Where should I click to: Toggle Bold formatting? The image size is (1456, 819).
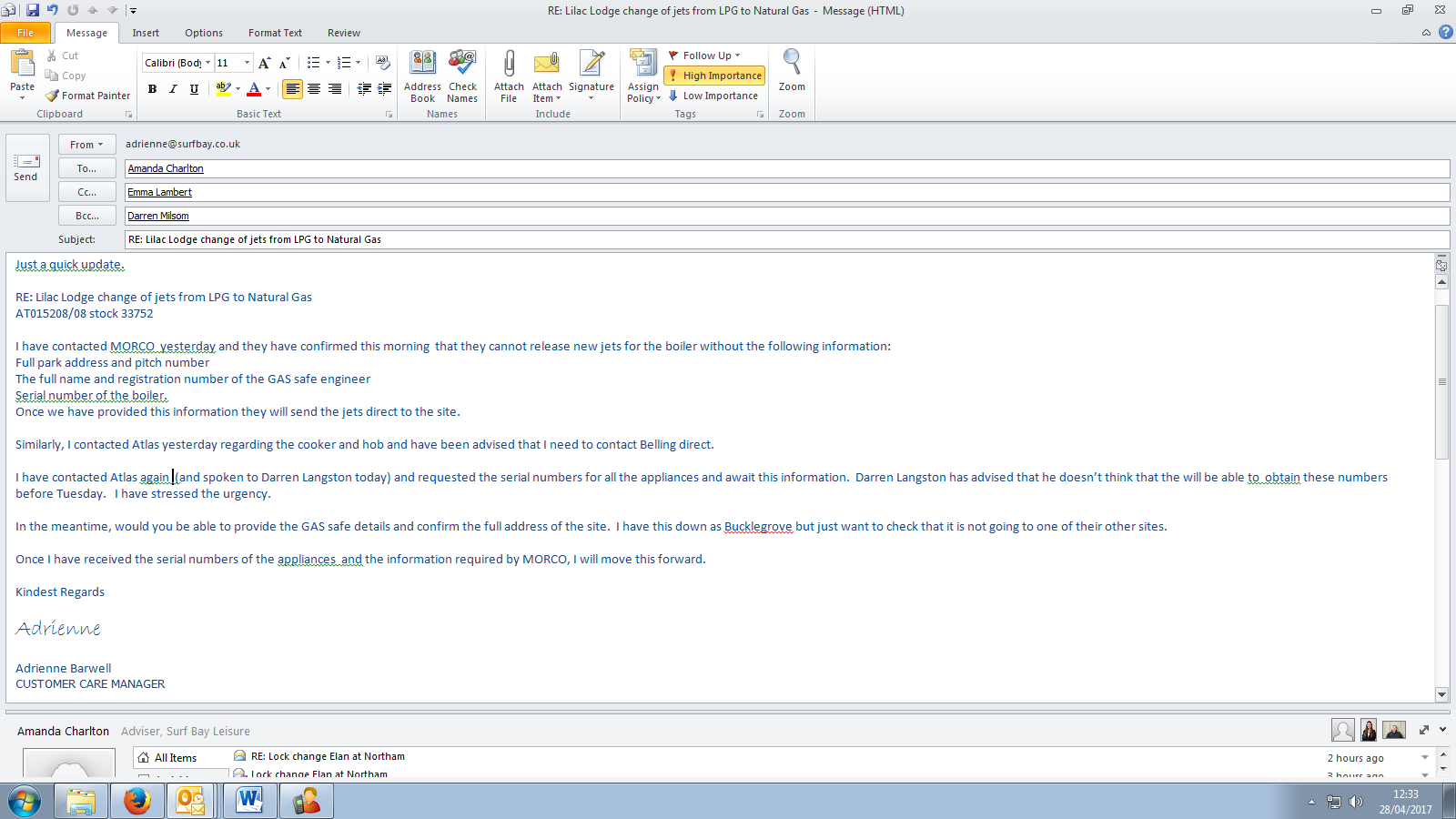[152, 89]
